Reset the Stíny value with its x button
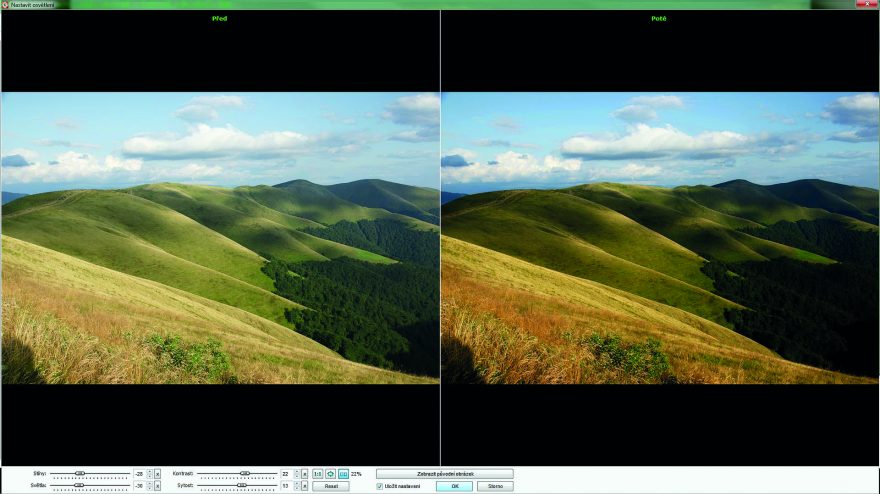The image size is (880, 494). tap(157, 473)
